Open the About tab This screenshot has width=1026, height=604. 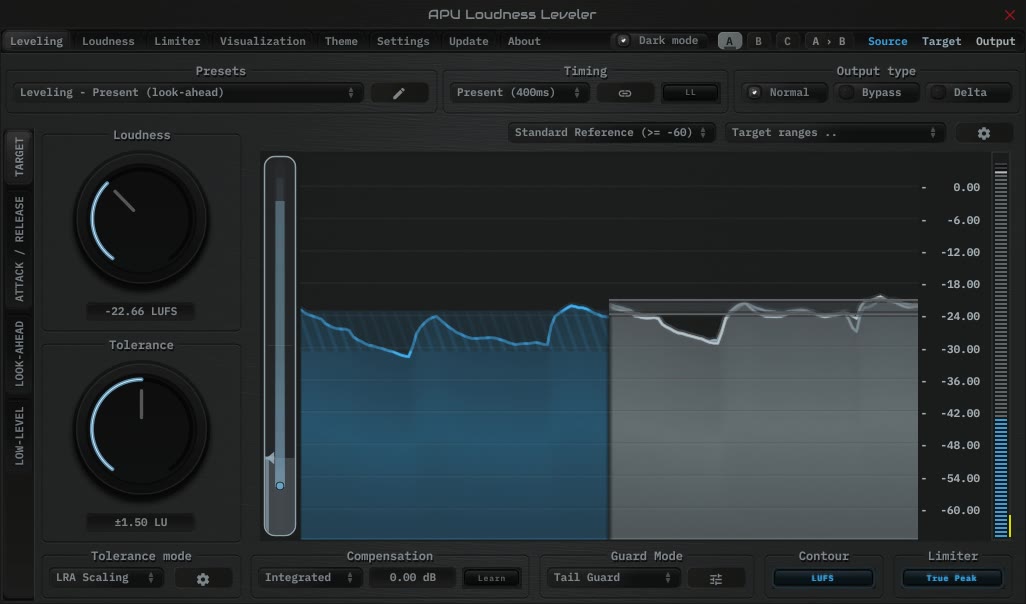coord(524,41)
